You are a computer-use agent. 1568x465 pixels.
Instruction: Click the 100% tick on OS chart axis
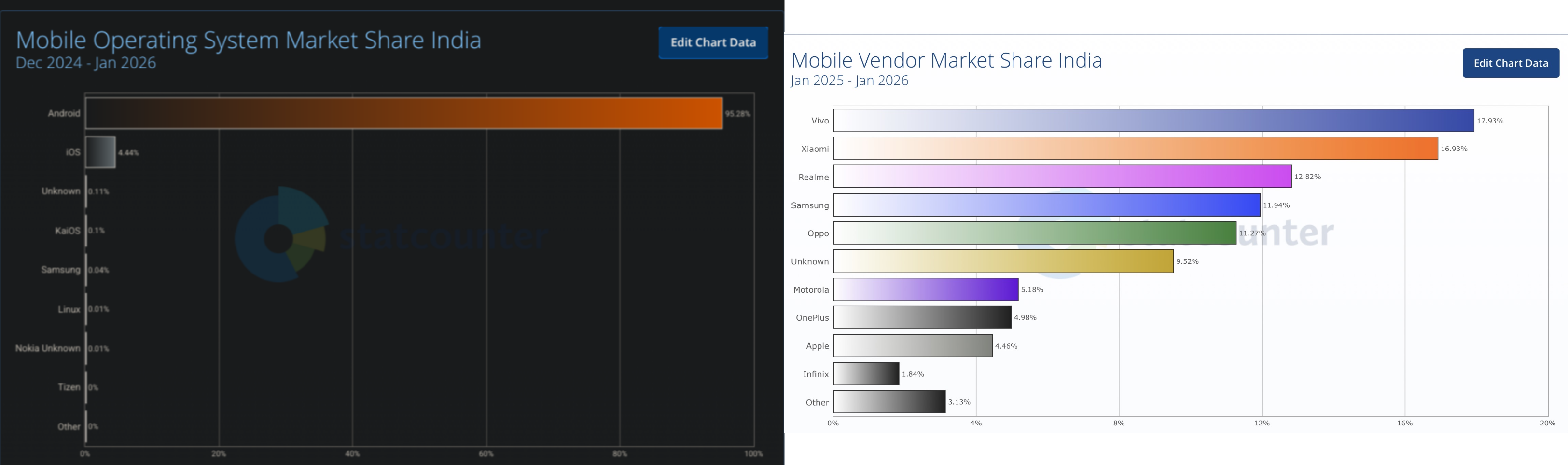[x=753, y=454]
